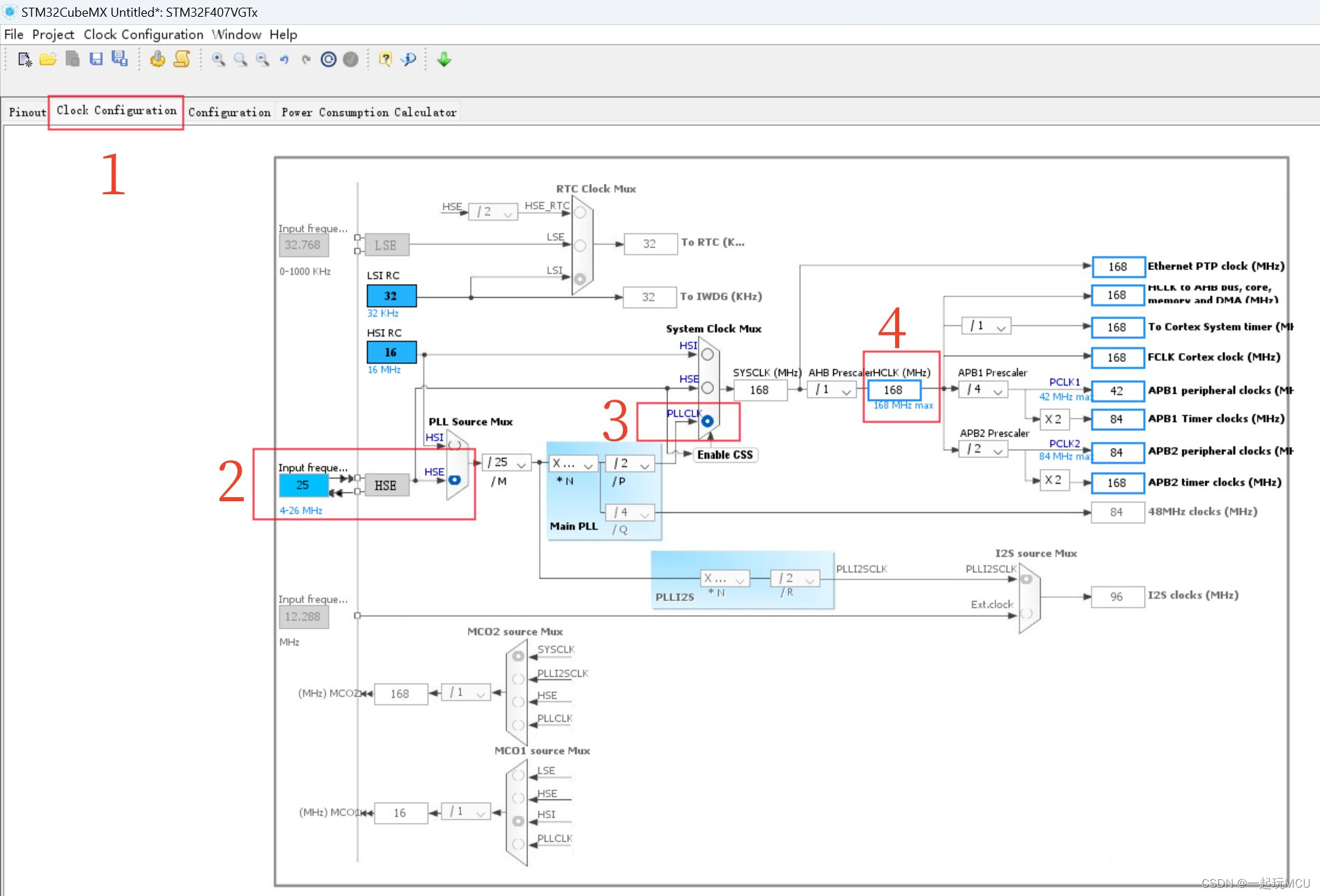Switch to the Clock Configuration tab
1320x896 pixels.
116,111
